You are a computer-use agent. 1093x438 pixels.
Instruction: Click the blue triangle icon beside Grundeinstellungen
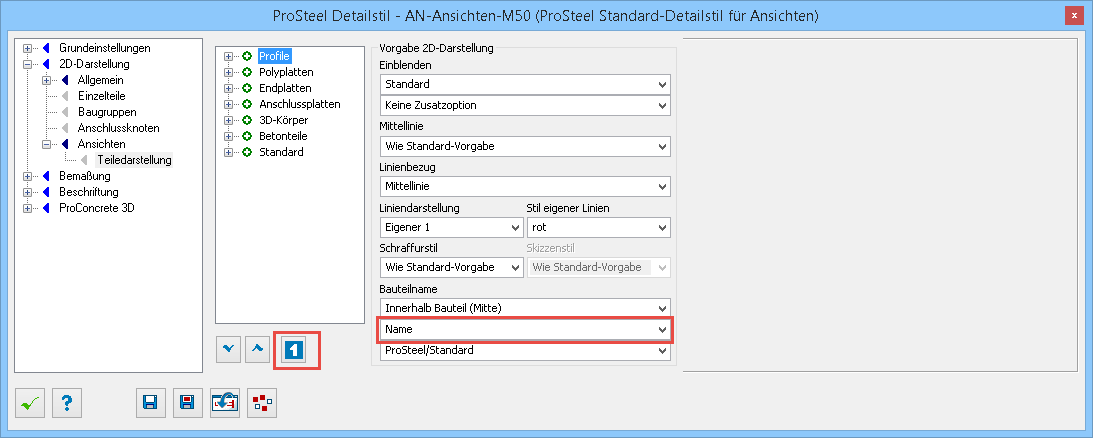click(46, 48)
